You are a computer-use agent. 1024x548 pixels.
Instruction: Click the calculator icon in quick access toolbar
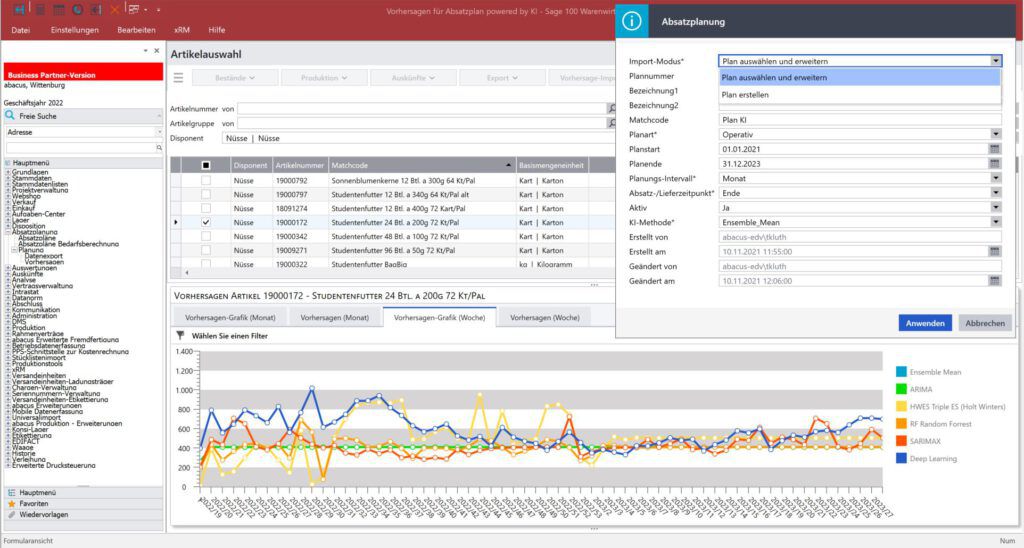coord(60,9)
